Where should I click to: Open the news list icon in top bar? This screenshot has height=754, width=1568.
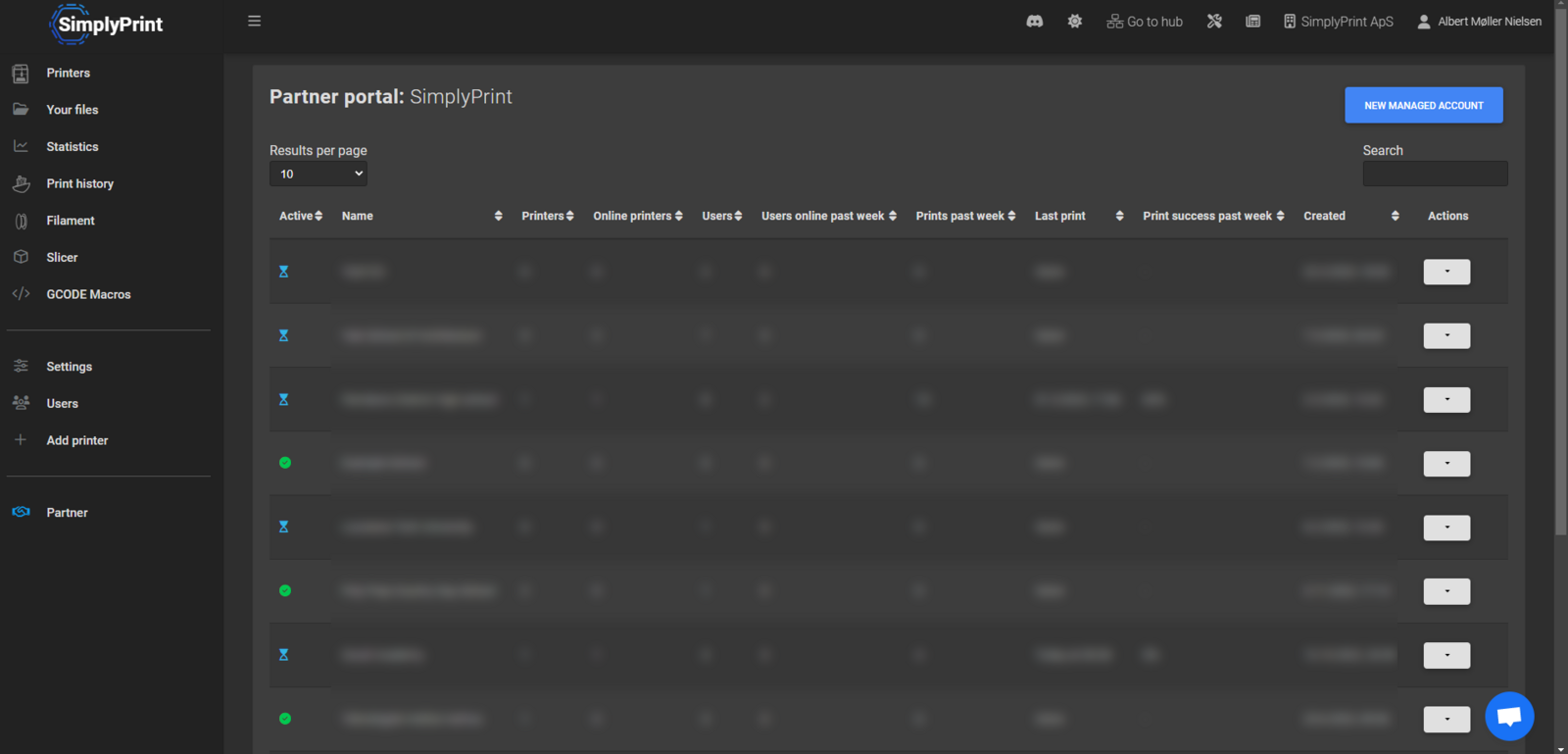pyautogui.click(x=1252, y=21)
